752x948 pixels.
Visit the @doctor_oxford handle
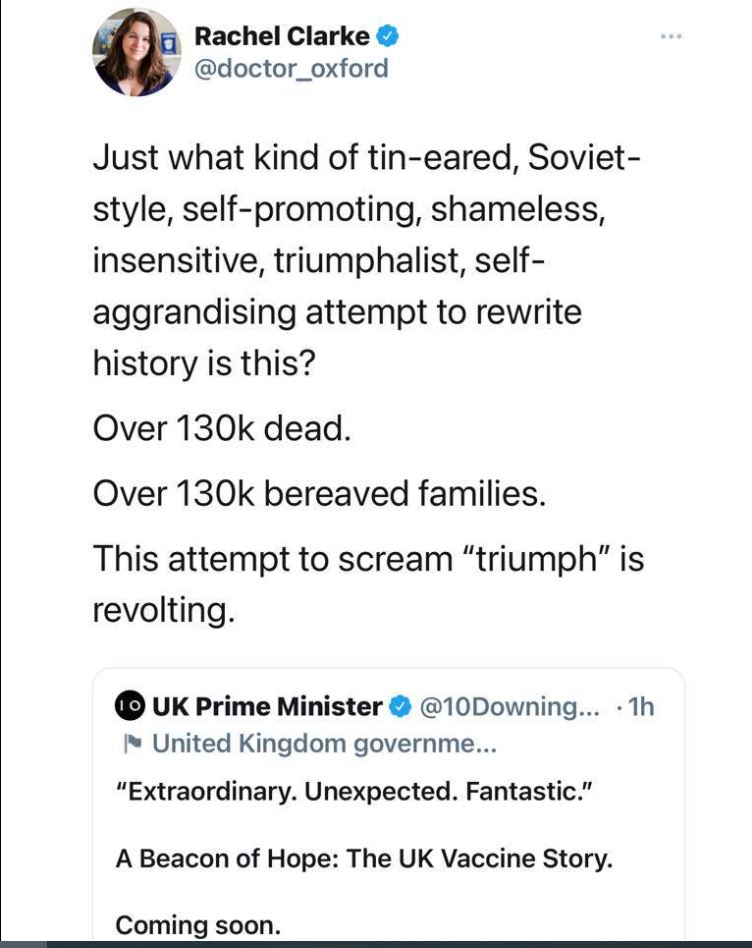pyautogui.click(x=290, y=69)
